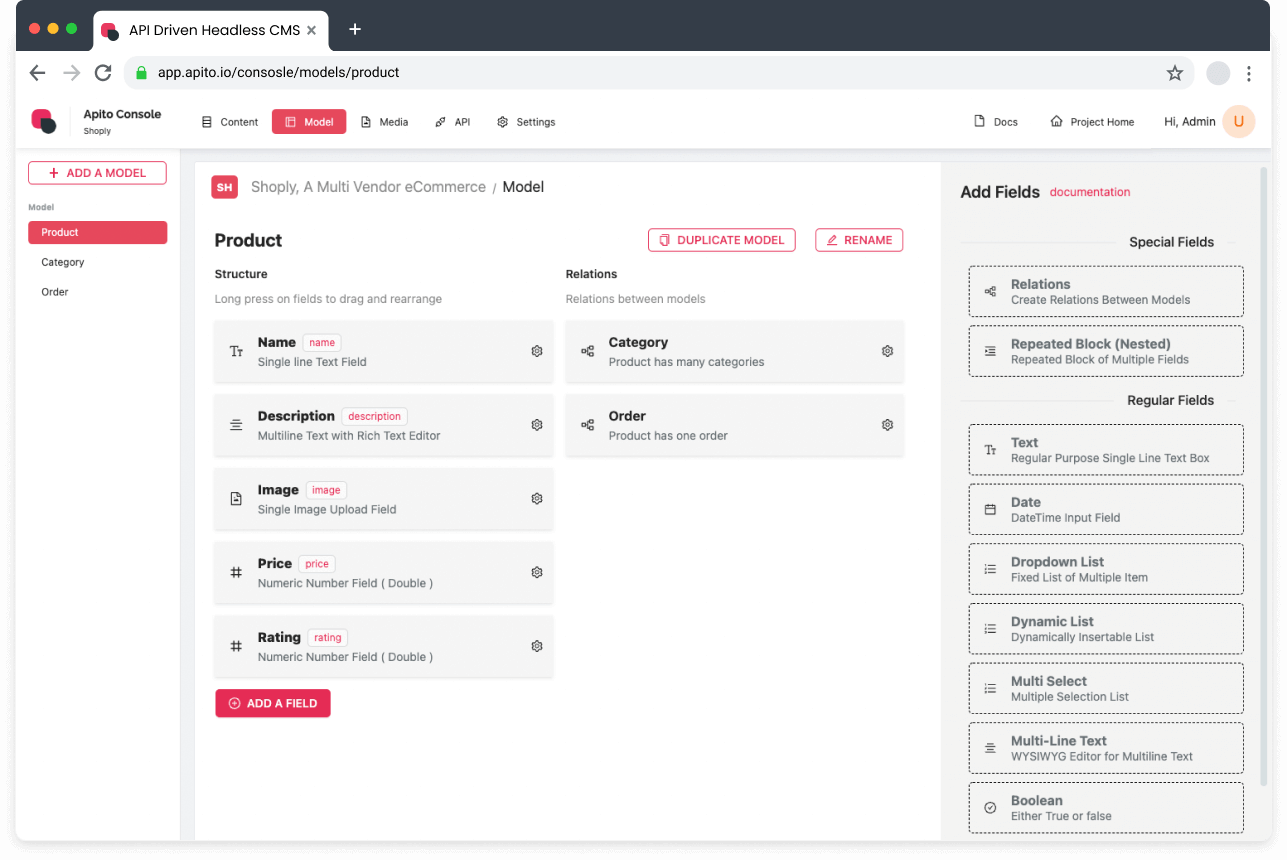Switch to the Content tab

(x=230, y=122)
